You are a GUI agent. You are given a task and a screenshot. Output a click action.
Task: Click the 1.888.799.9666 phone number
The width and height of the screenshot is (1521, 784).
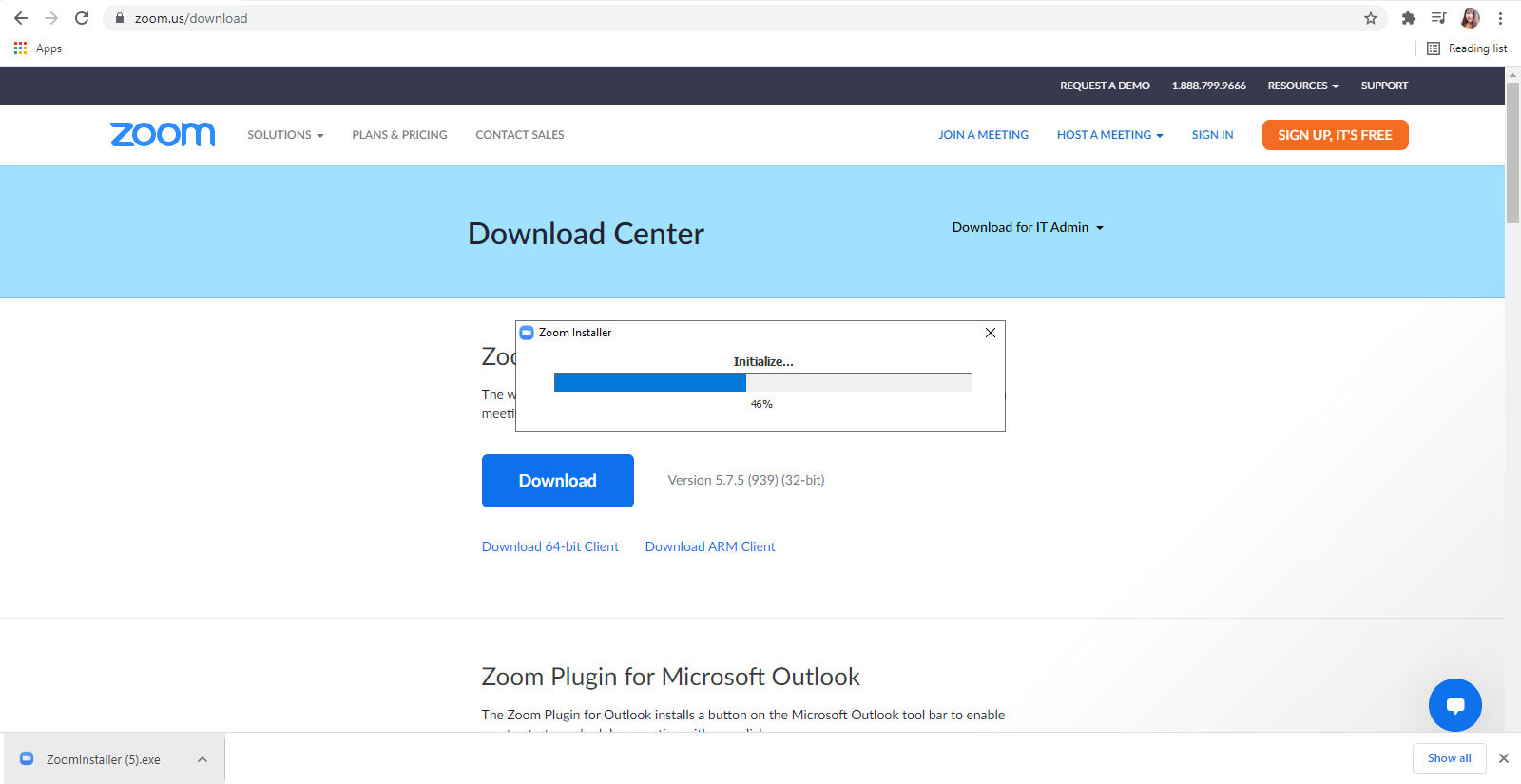(1208, 86)
